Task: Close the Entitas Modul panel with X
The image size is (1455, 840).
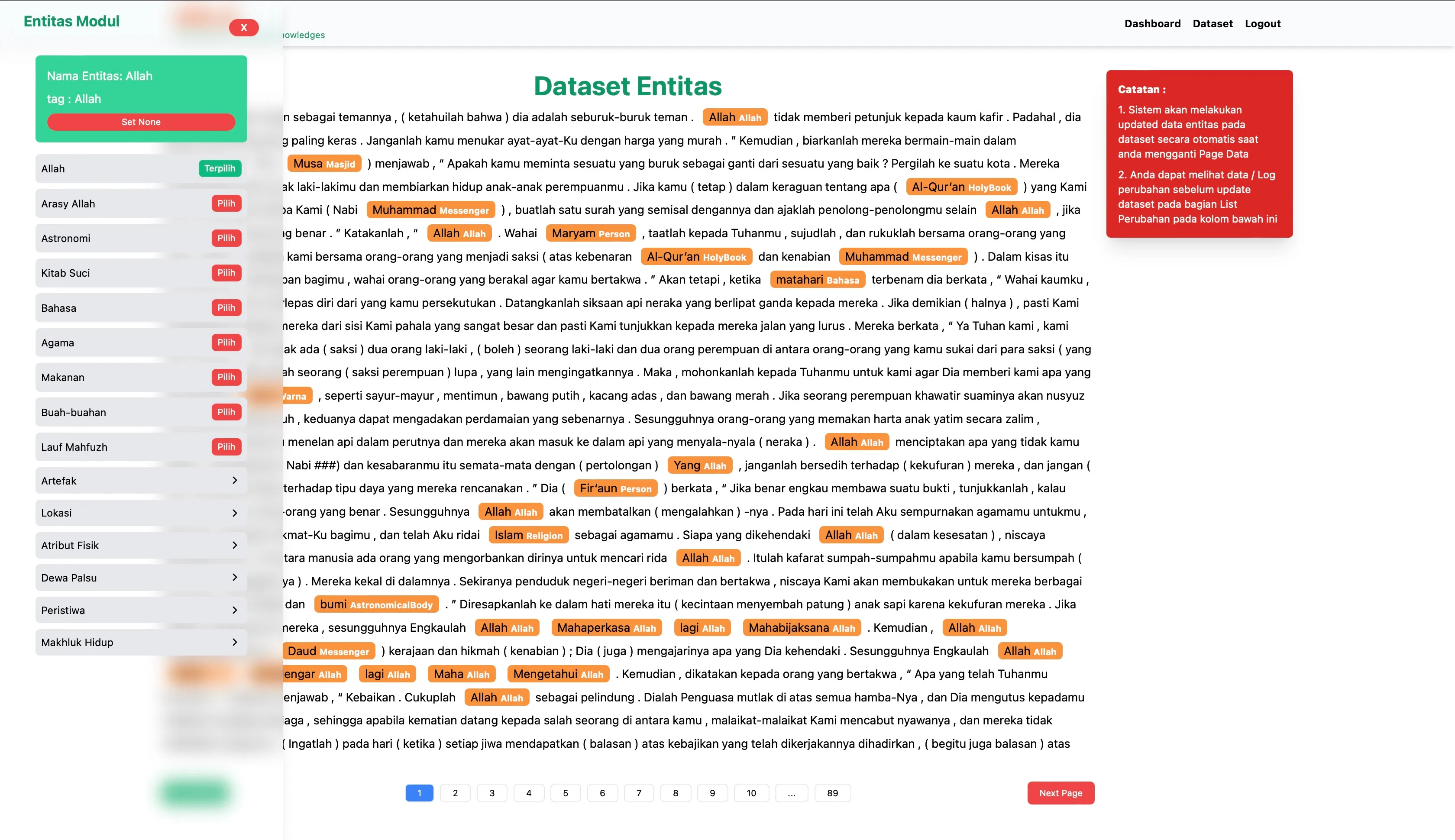Action: [x=243, y=27]
